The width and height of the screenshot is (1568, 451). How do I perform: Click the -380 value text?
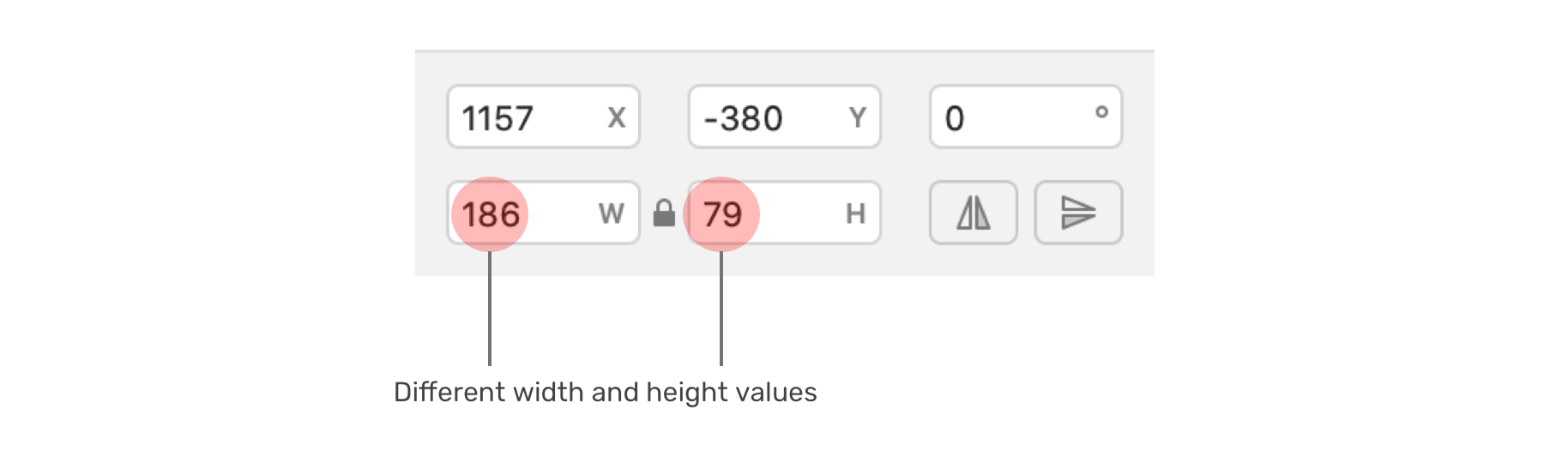743,118
